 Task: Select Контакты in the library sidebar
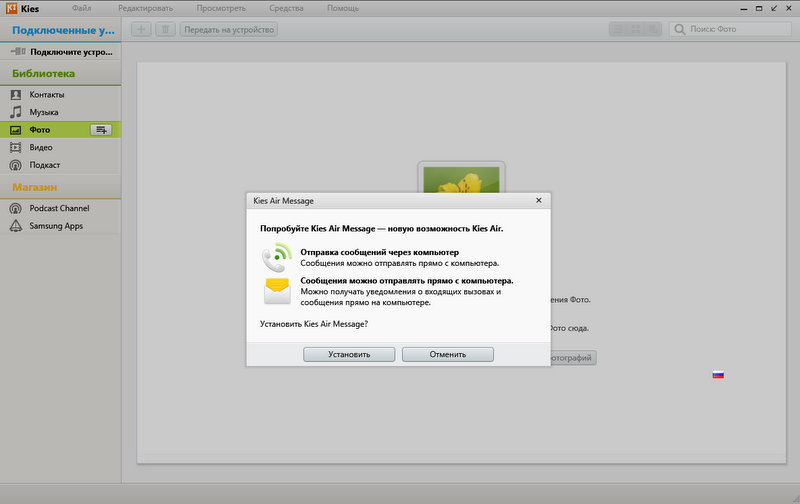point(60,94)
